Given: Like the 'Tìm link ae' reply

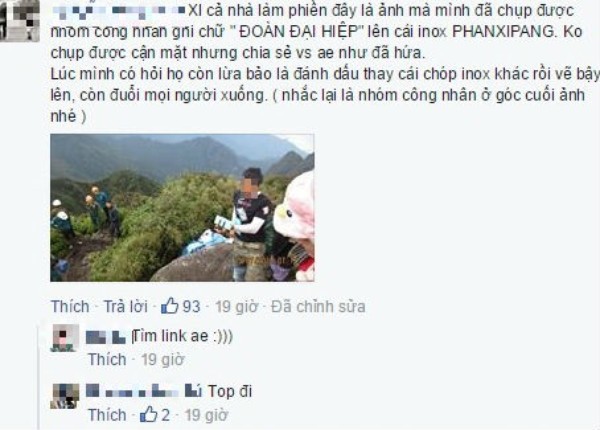Looking at the screenshot, I should pyautogui.click(x=107, y=360).
